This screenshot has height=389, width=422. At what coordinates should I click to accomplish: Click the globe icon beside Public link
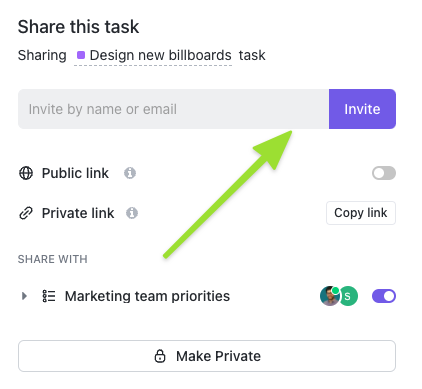tap(26, 173)
